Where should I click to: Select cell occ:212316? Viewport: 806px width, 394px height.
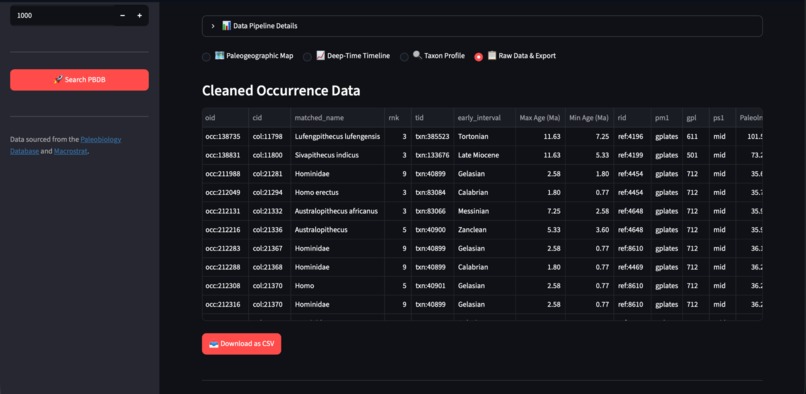[225, 304]
